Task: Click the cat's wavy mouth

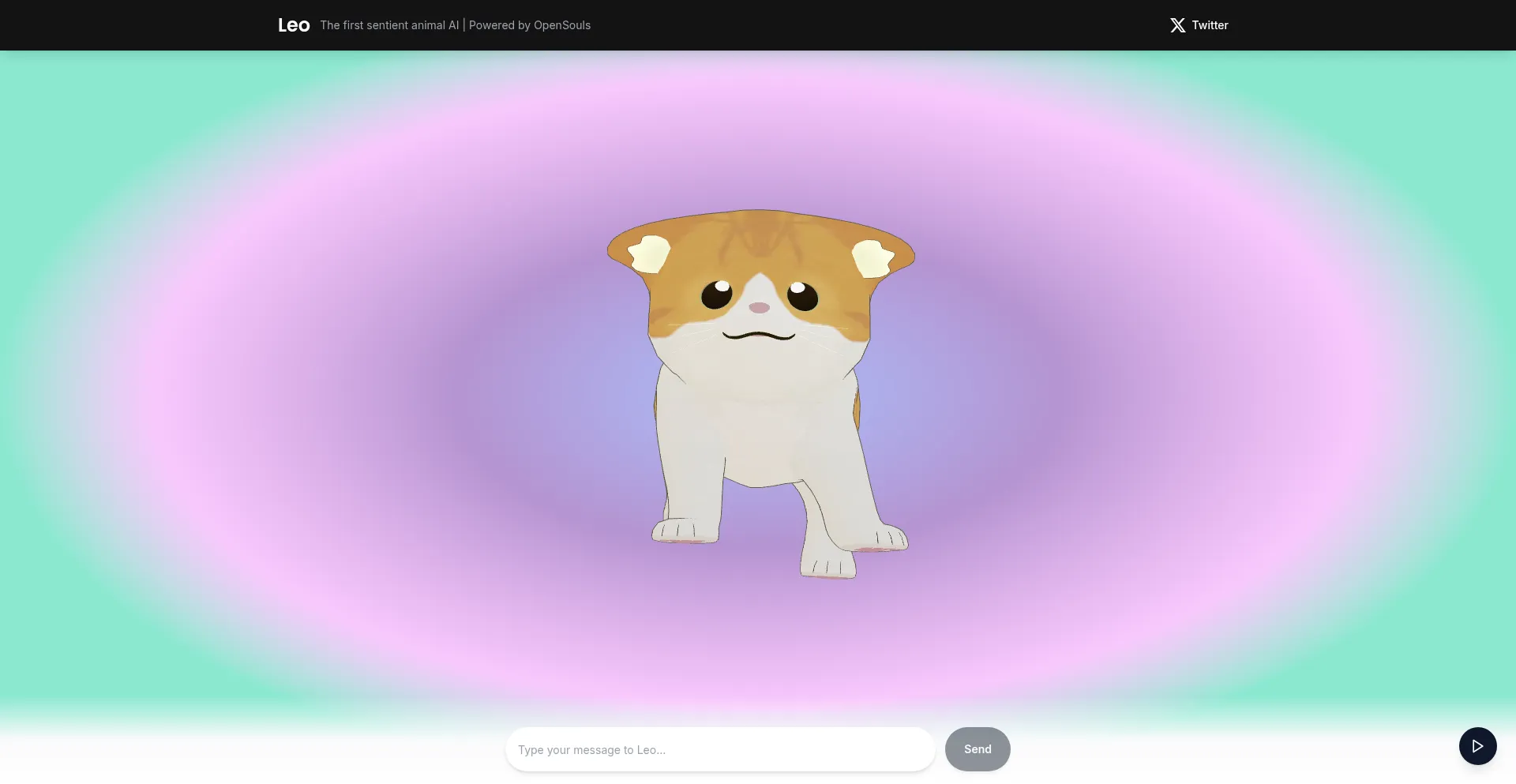Action: (759, 336)
